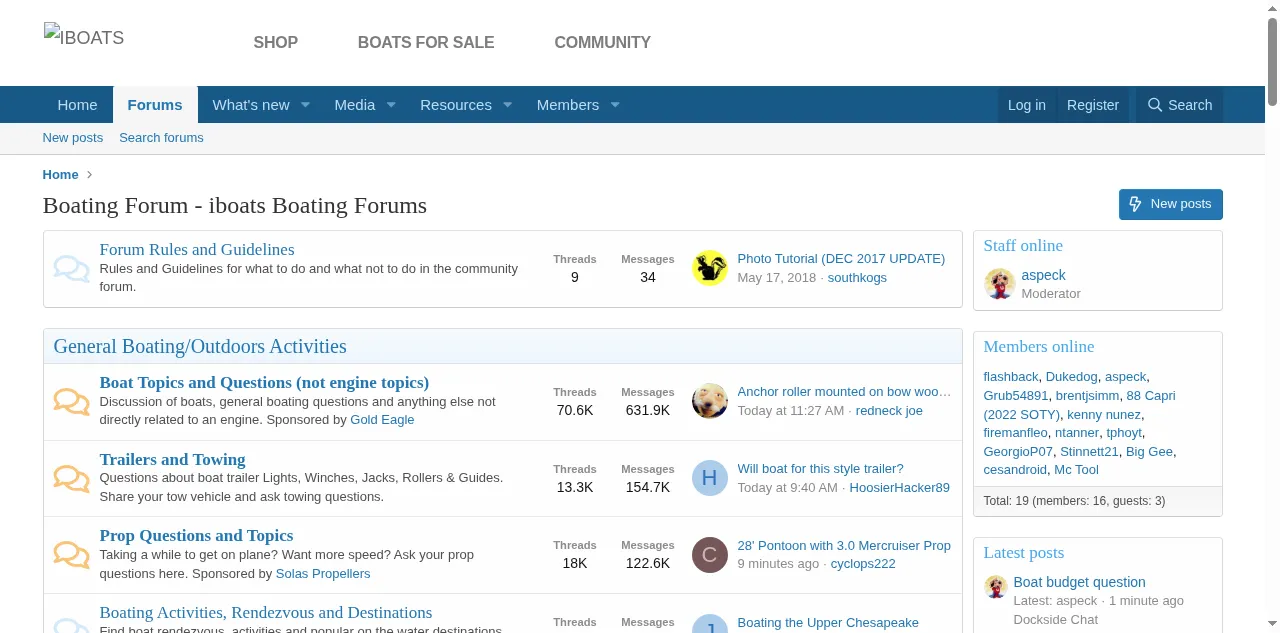Expand the What's new dropdown arrow
This screenshot has width=1280, height=633.
pyautogui.click(x=305, y=105)
